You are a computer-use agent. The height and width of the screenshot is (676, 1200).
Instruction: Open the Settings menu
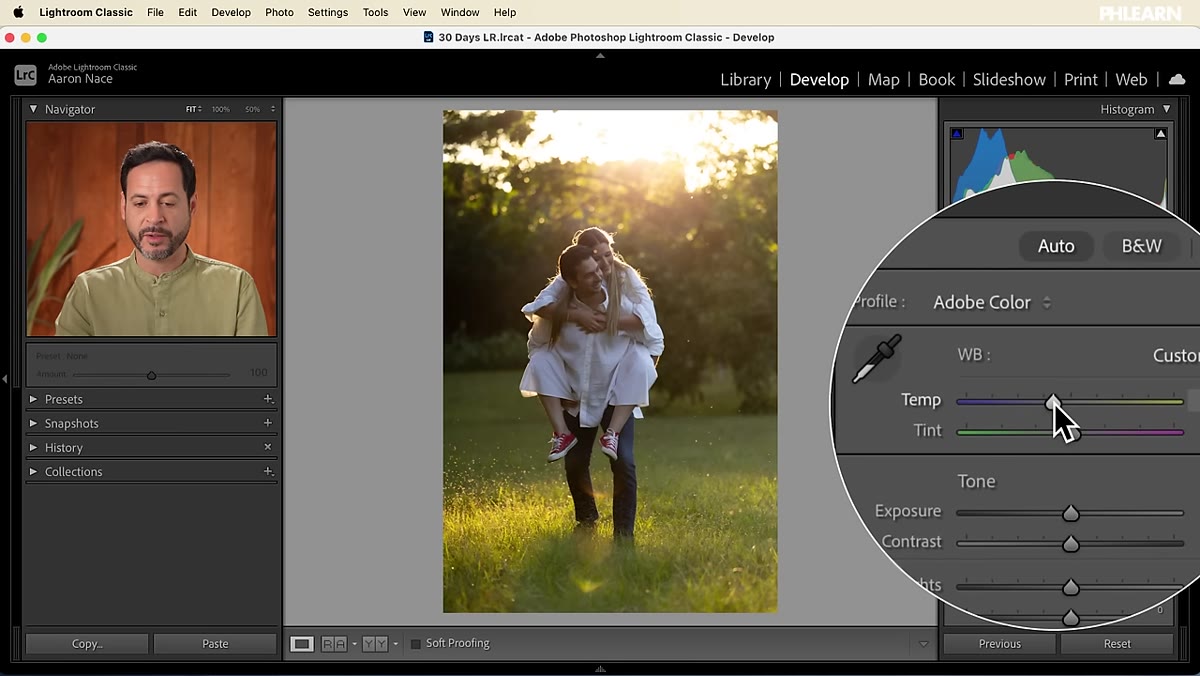pos(328,12)
